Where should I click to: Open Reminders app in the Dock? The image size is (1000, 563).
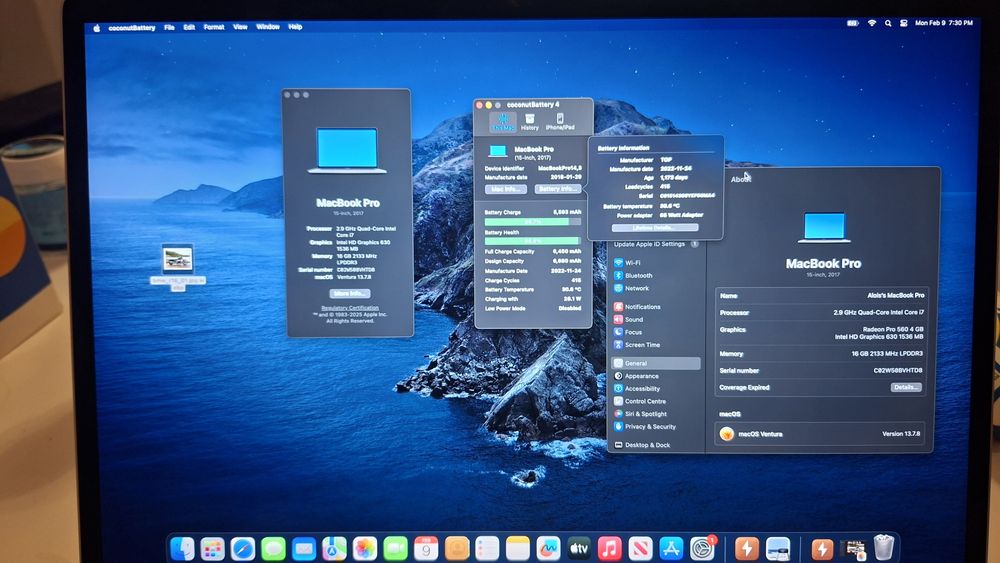click(487, 548)
